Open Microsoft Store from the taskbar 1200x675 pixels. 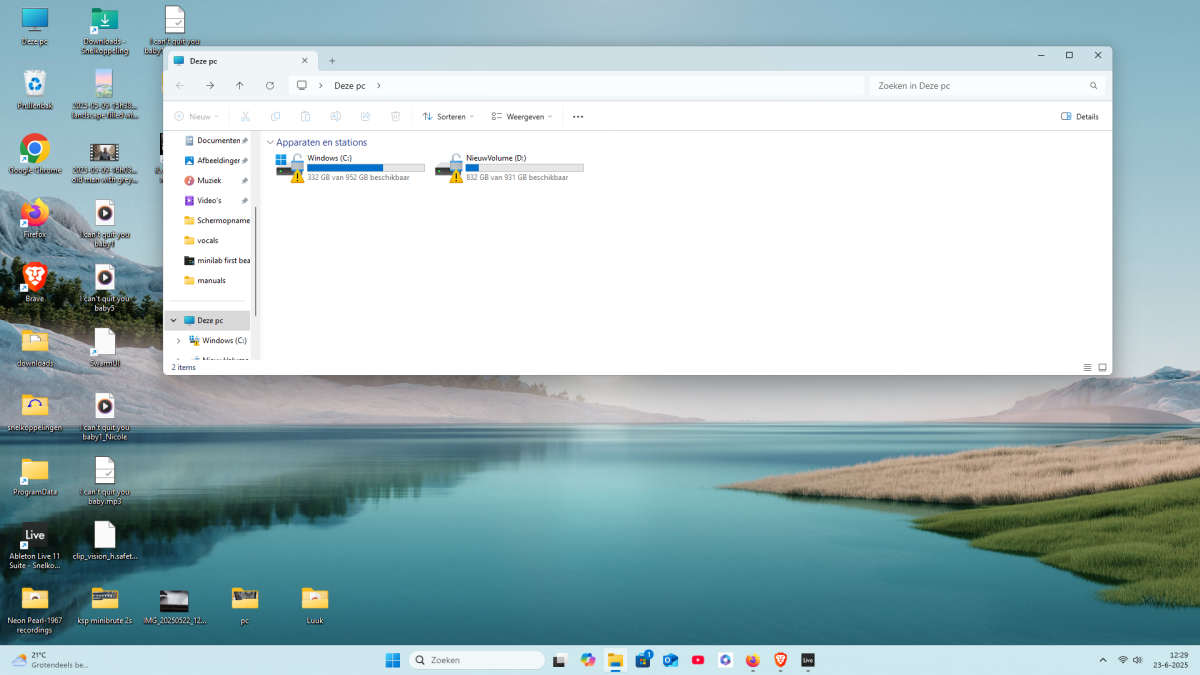pos(643,660)
